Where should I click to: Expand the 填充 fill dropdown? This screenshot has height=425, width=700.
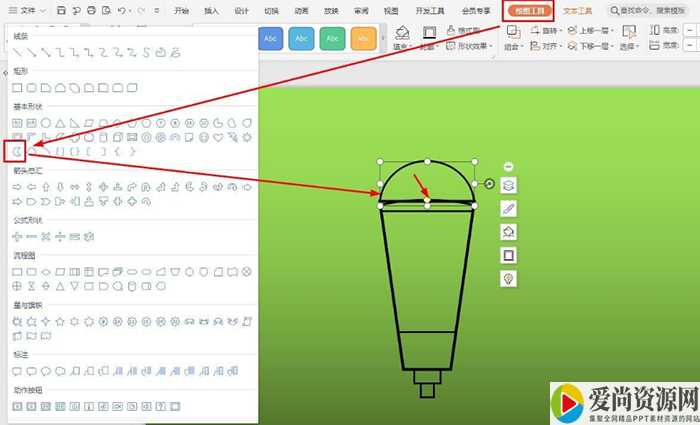click(402, 46)
